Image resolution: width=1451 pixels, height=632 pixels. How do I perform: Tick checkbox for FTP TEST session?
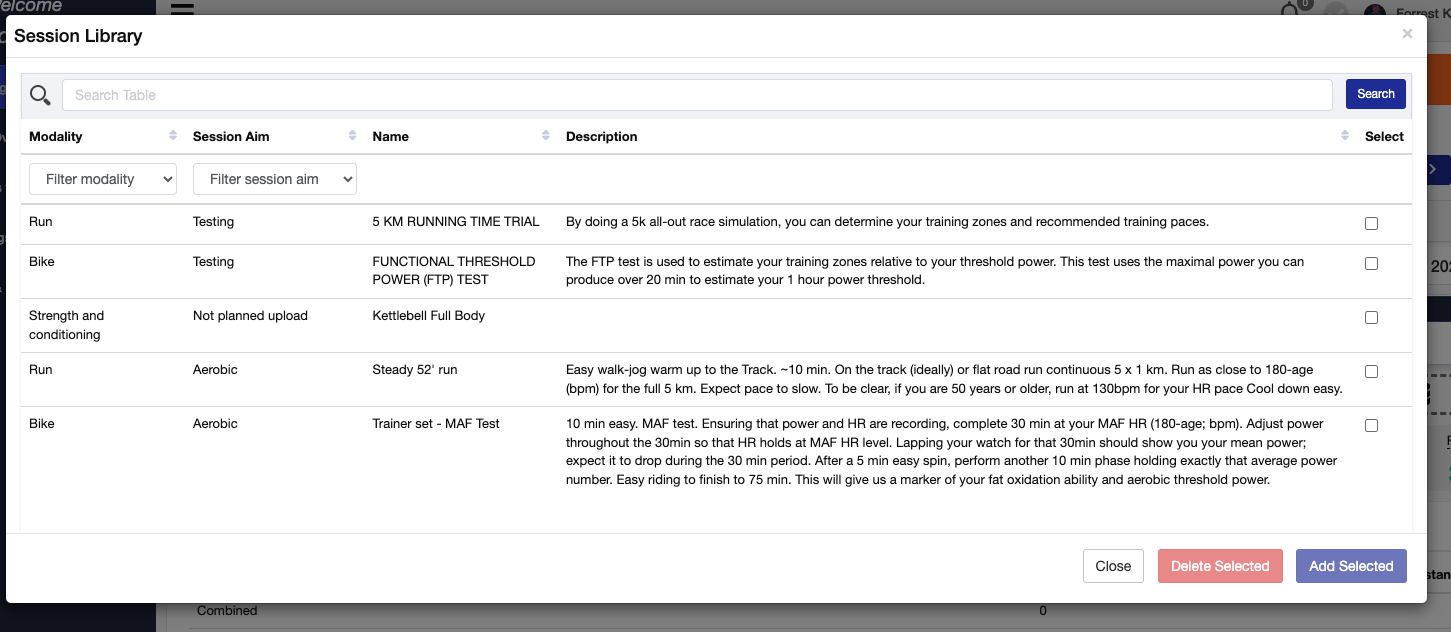pyautogui.click(x=1371, y=263)
